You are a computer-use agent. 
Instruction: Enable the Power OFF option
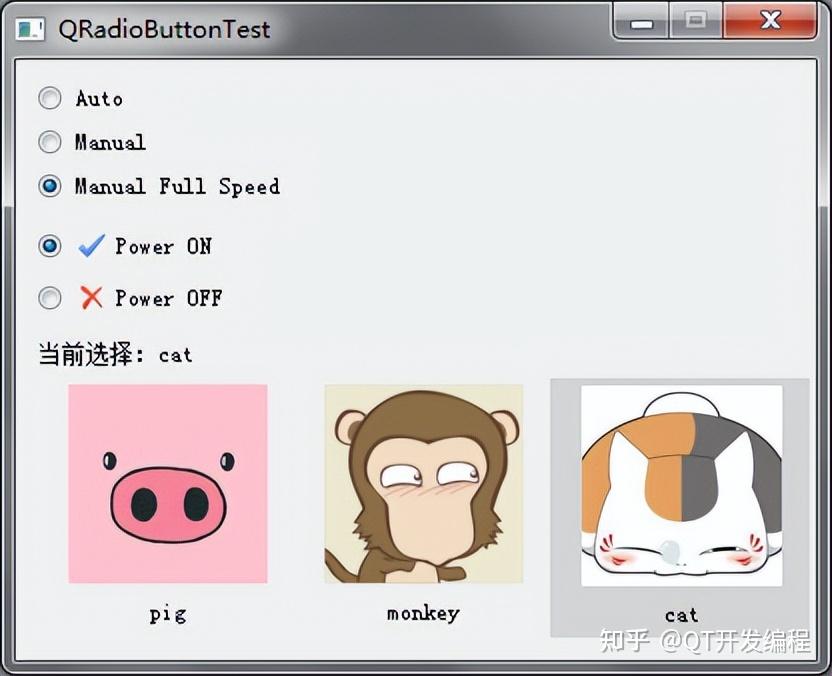[x=50, y=298]
